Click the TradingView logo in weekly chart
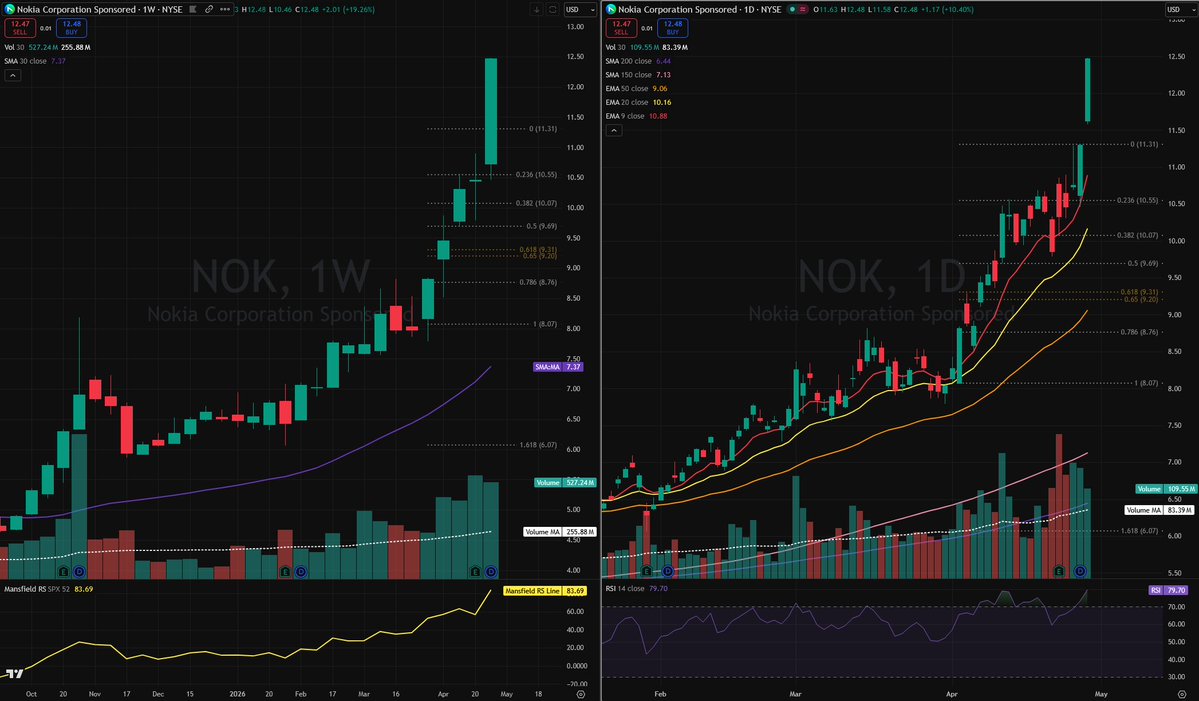The image size is (1199, 701). click(14, 673)
